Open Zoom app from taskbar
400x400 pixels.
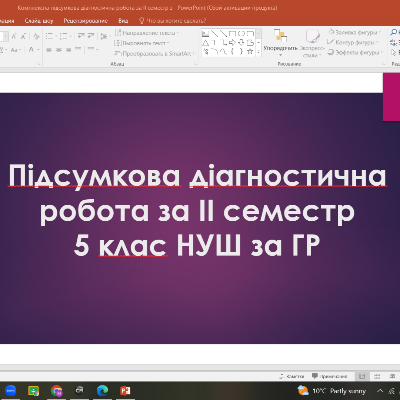[x=11, y=390]
